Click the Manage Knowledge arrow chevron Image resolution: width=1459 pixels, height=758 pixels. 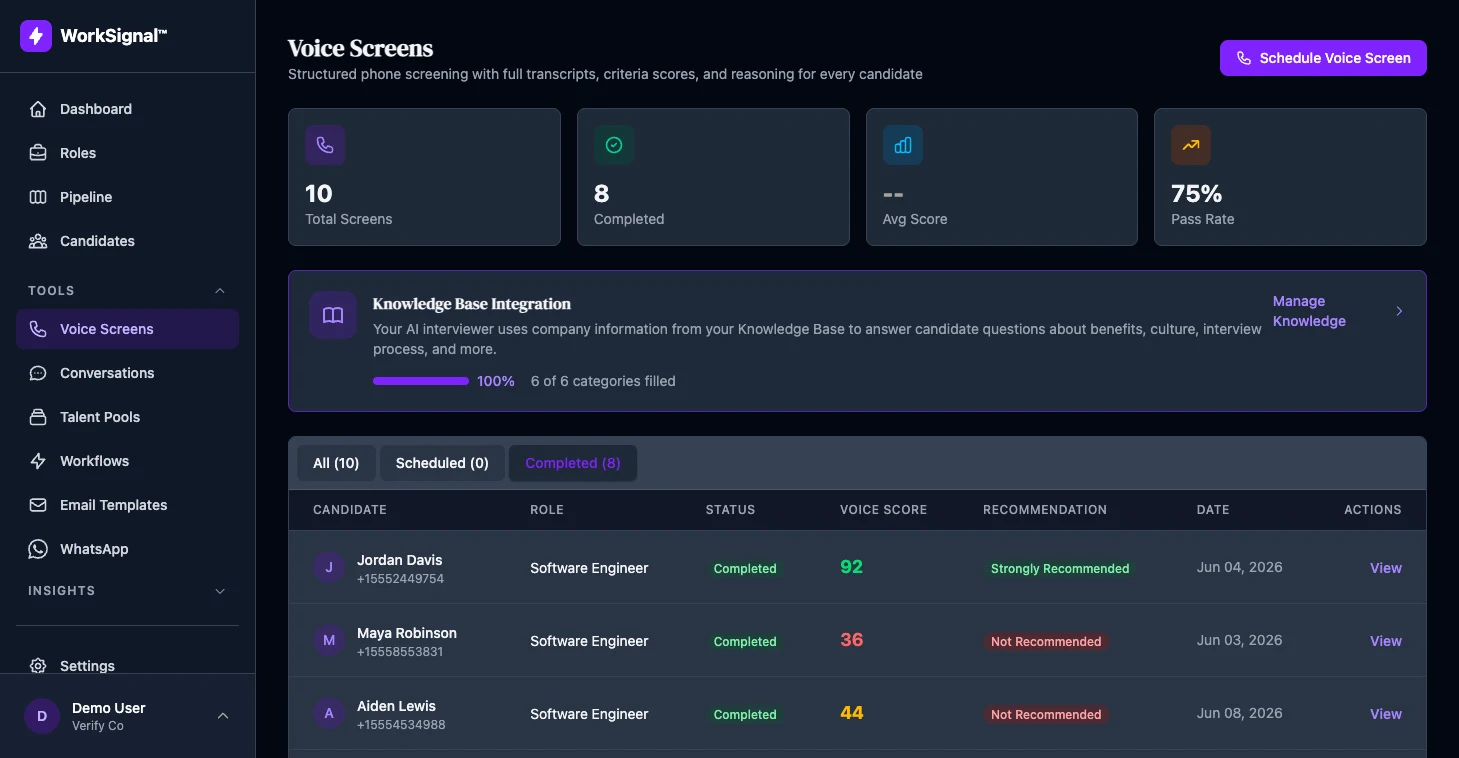[x=1399, y=311]
